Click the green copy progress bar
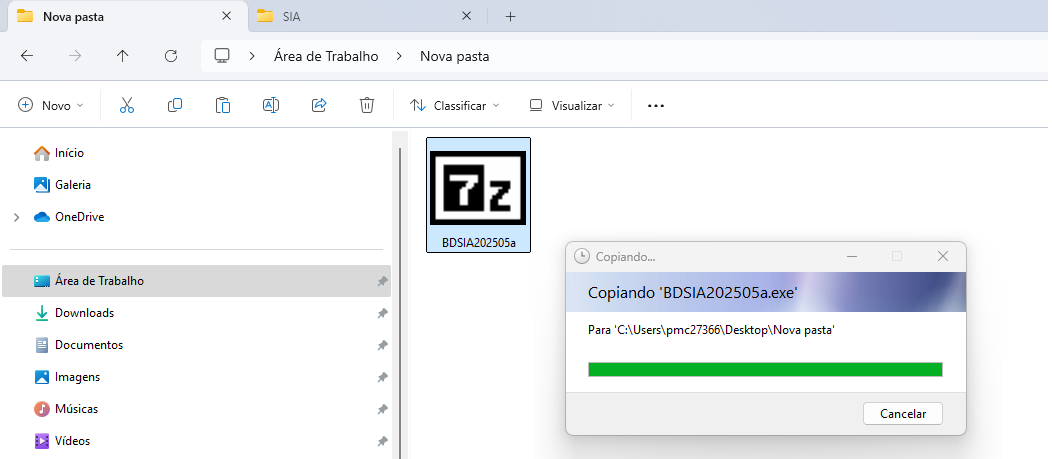 click(x=765, y=370)
